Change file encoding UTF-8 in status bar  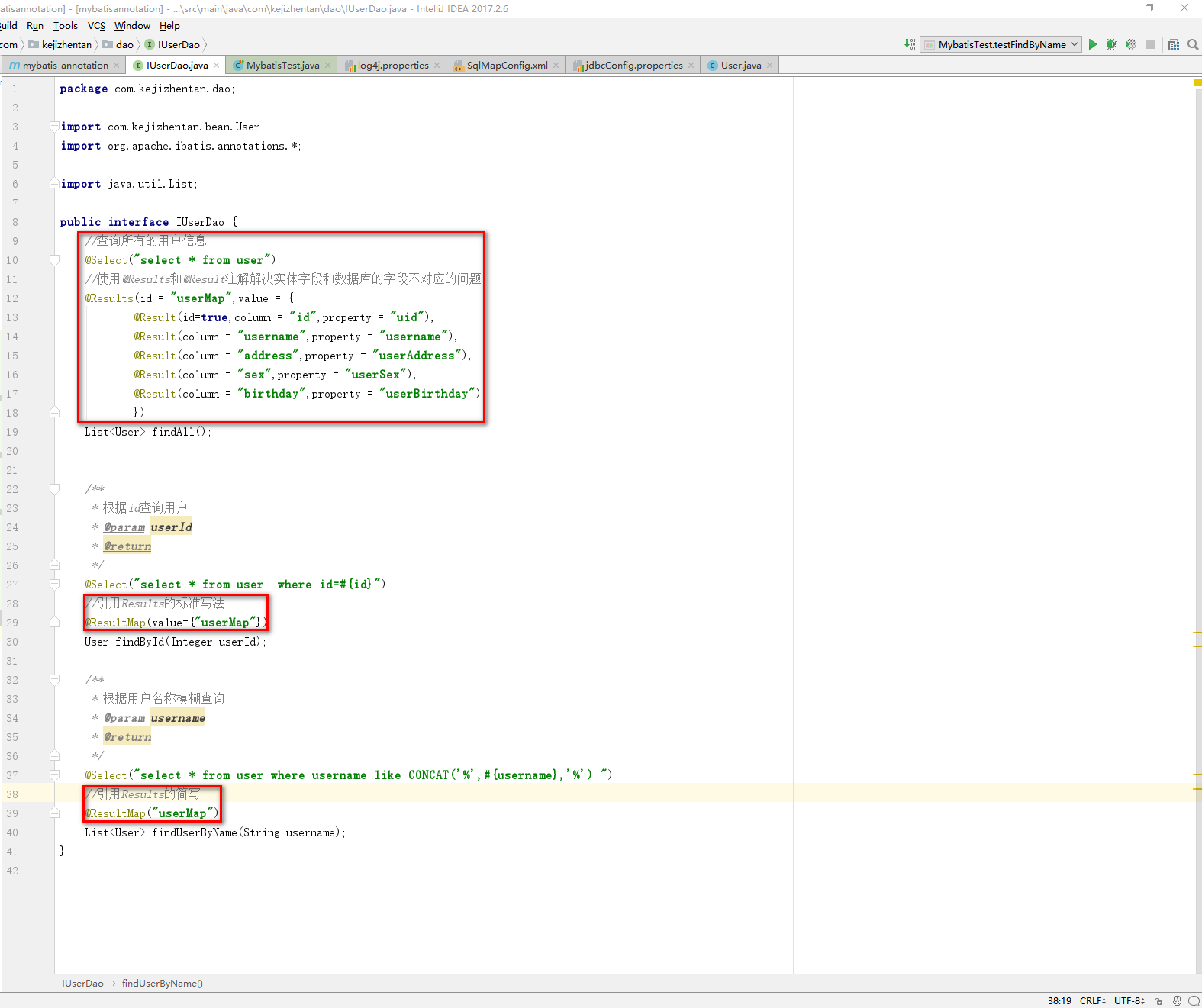[x=1129, y=1001]
